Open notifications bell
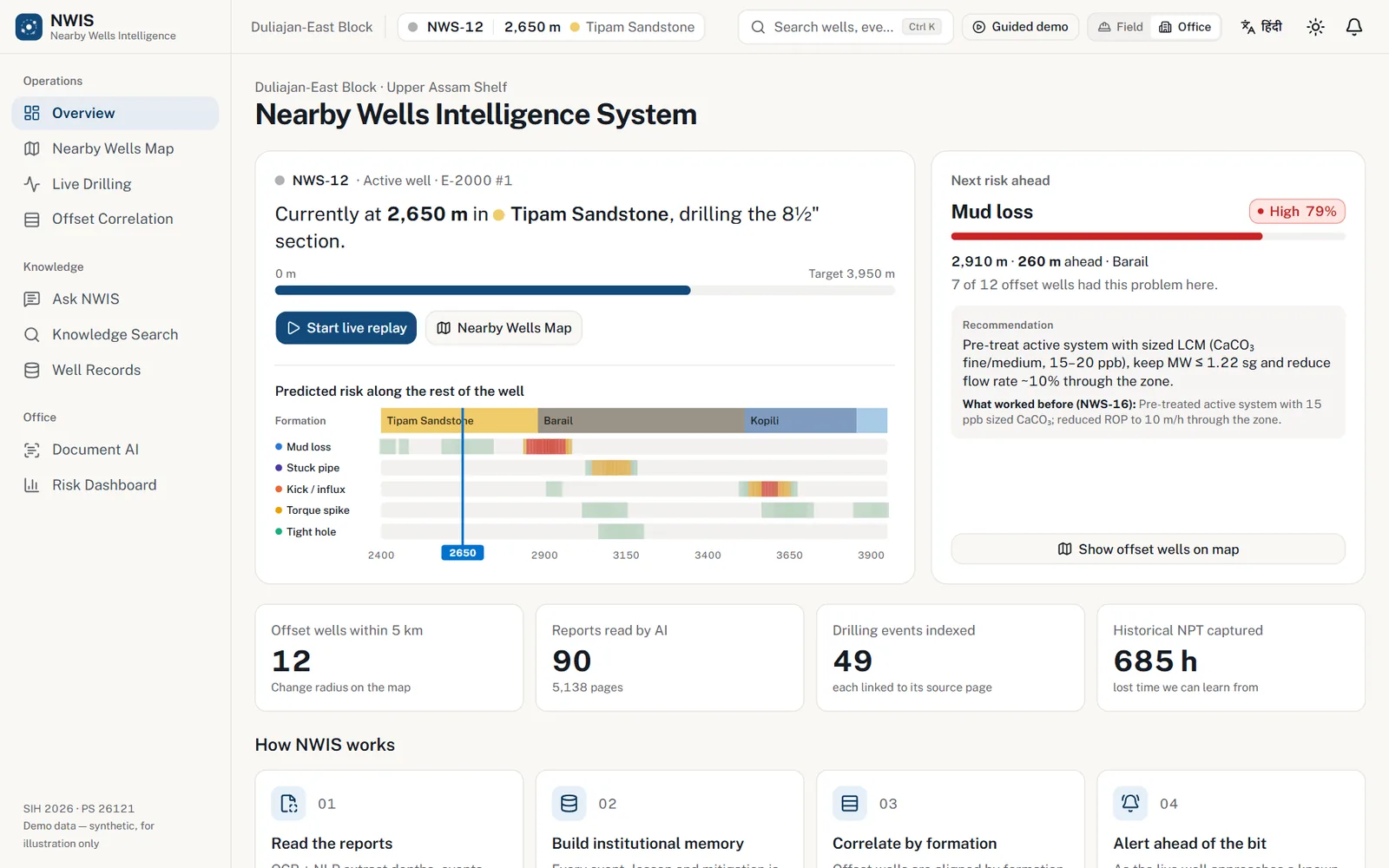Image resolution: width=1389 pixels, height=868 pixels. 1353,27
